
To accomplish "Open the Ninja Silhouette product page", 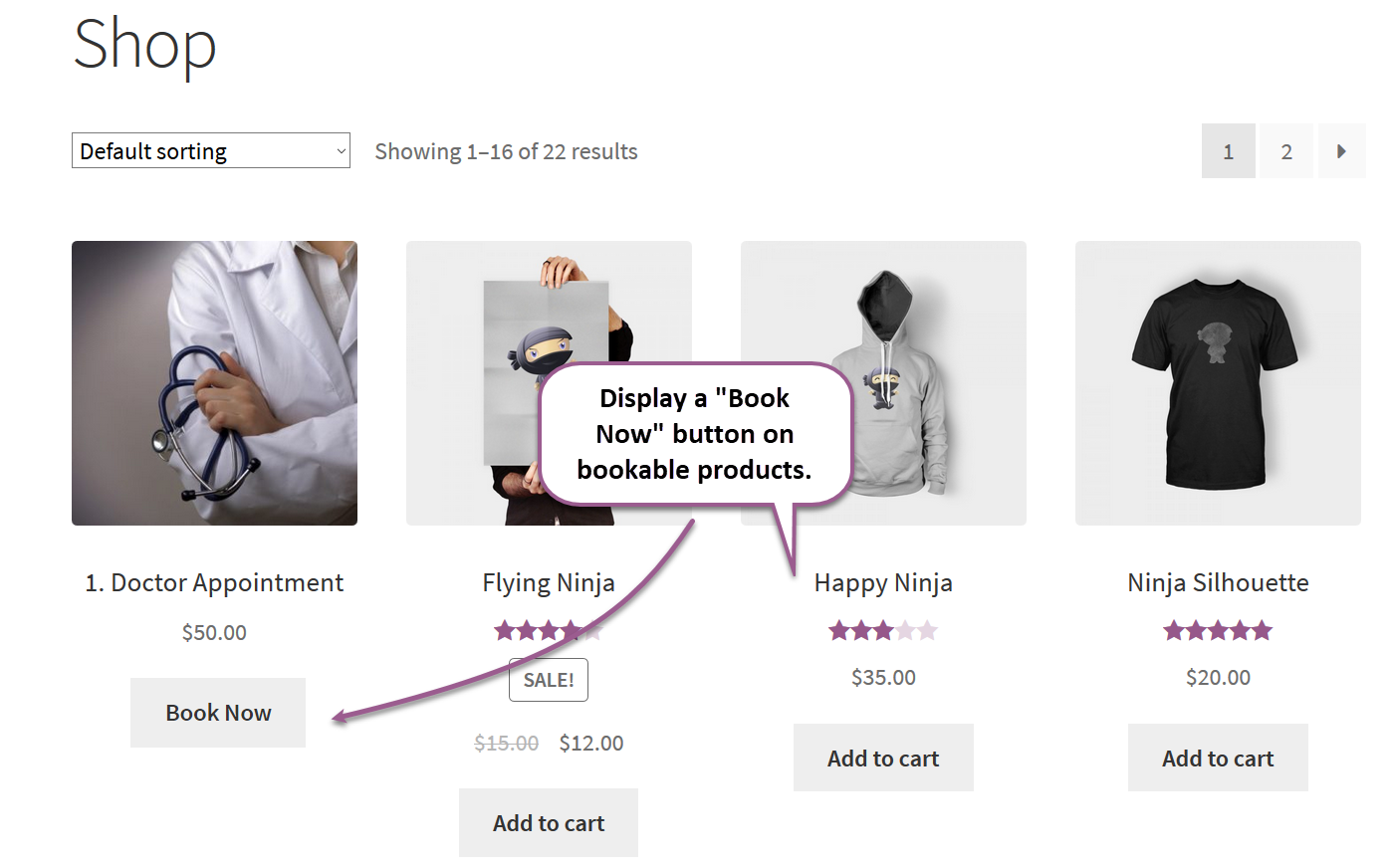I will [x=1217, y=582].
